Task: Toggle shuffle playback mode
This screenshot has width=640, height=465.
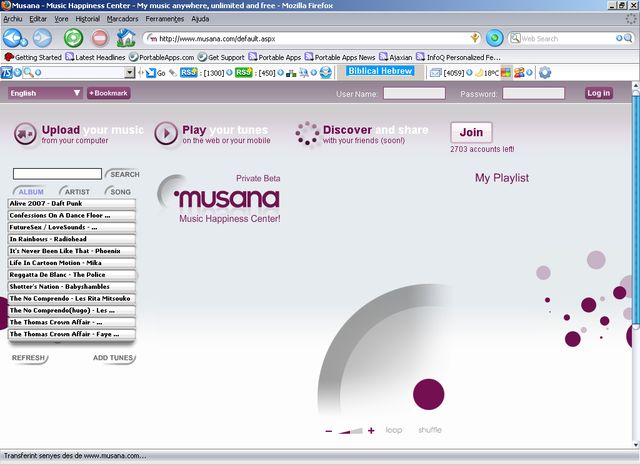Action: [430, 430]
